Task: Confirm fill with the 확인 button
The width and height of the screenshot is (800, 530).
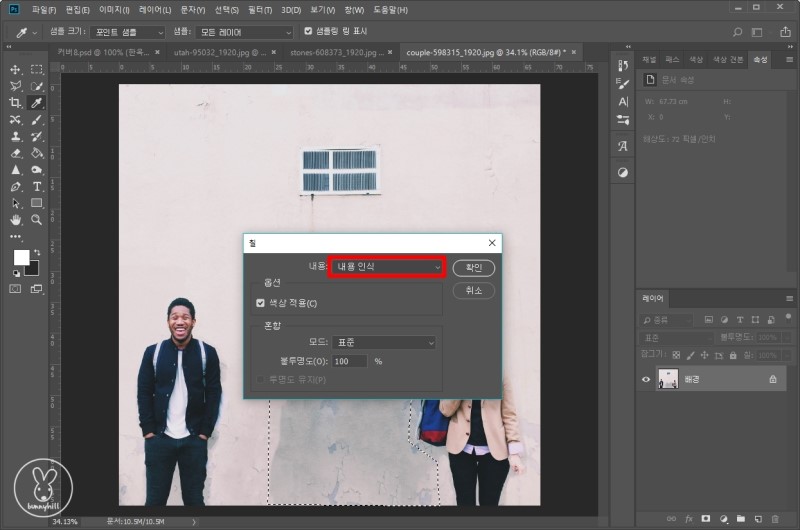Action: tap(473, 268)
